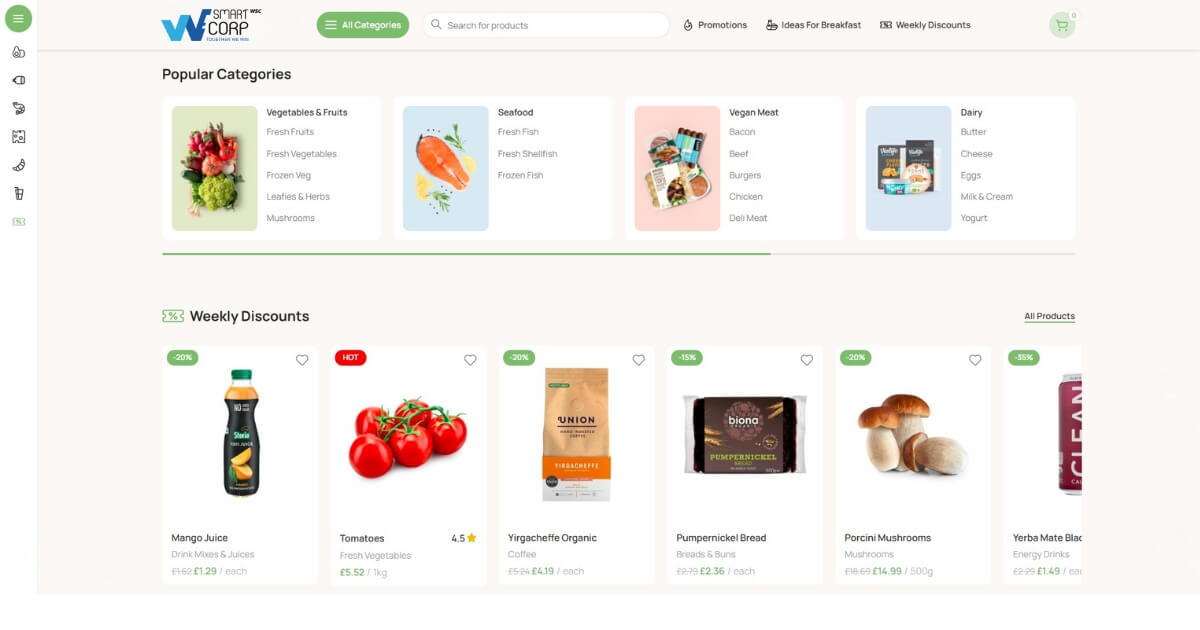Toggle favorite heart on Mango Juice
The height and width of the screenshot is (630, 1200).
click(302, 360)
